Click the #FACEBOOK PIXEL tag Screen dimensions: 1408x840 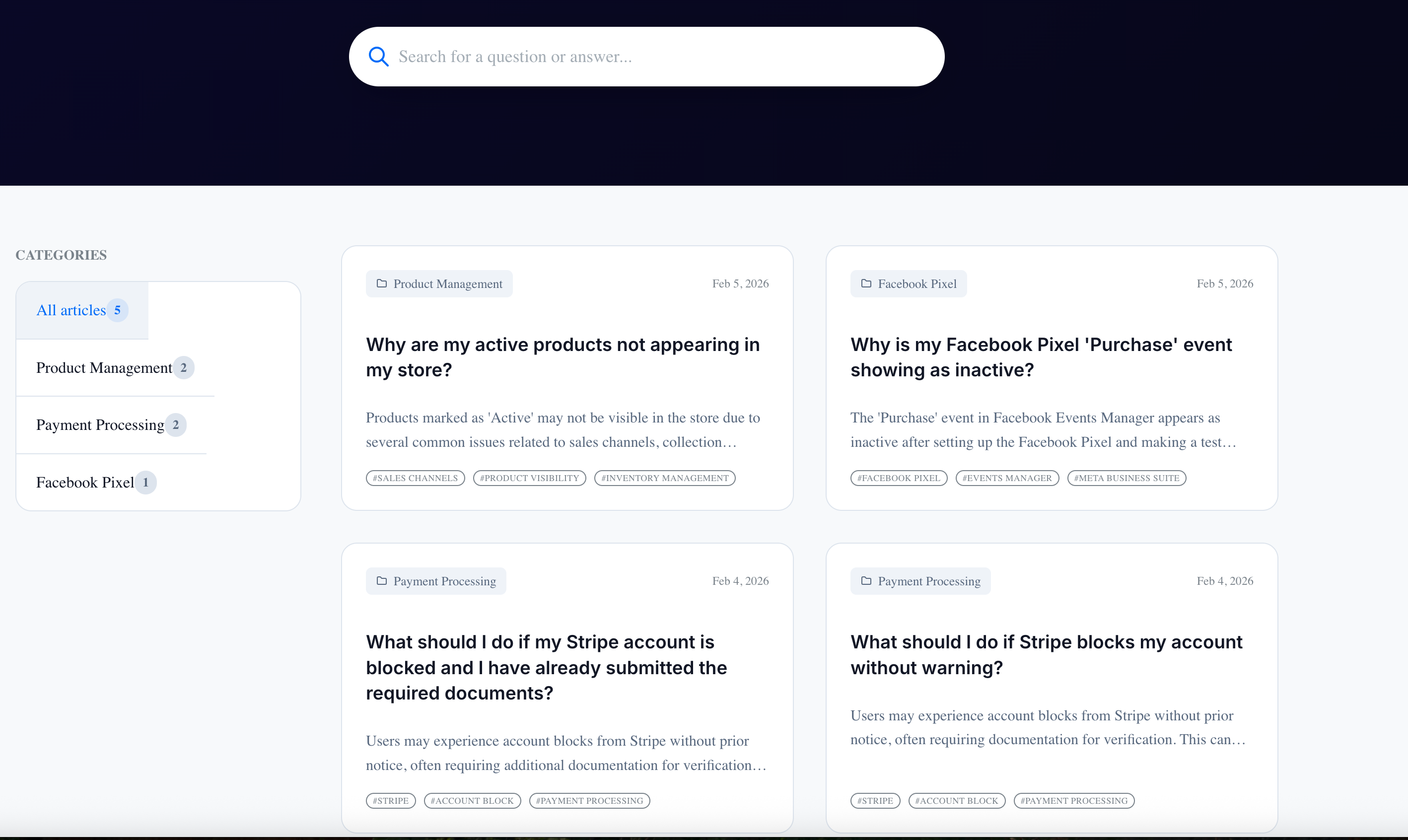tap(898, 478)
